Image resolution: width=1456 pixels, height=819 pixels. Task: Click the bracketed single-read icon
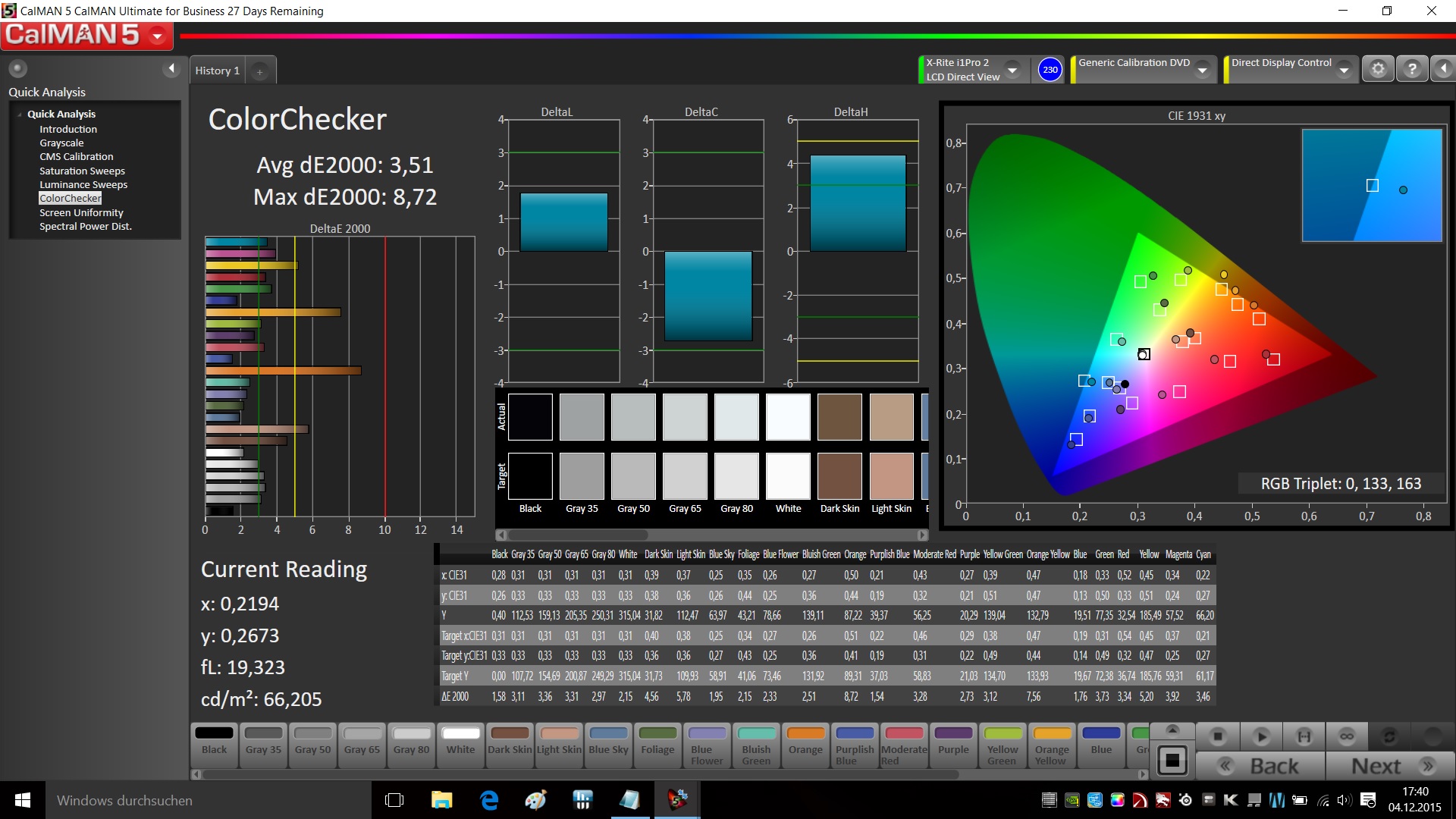(1304, 736)
